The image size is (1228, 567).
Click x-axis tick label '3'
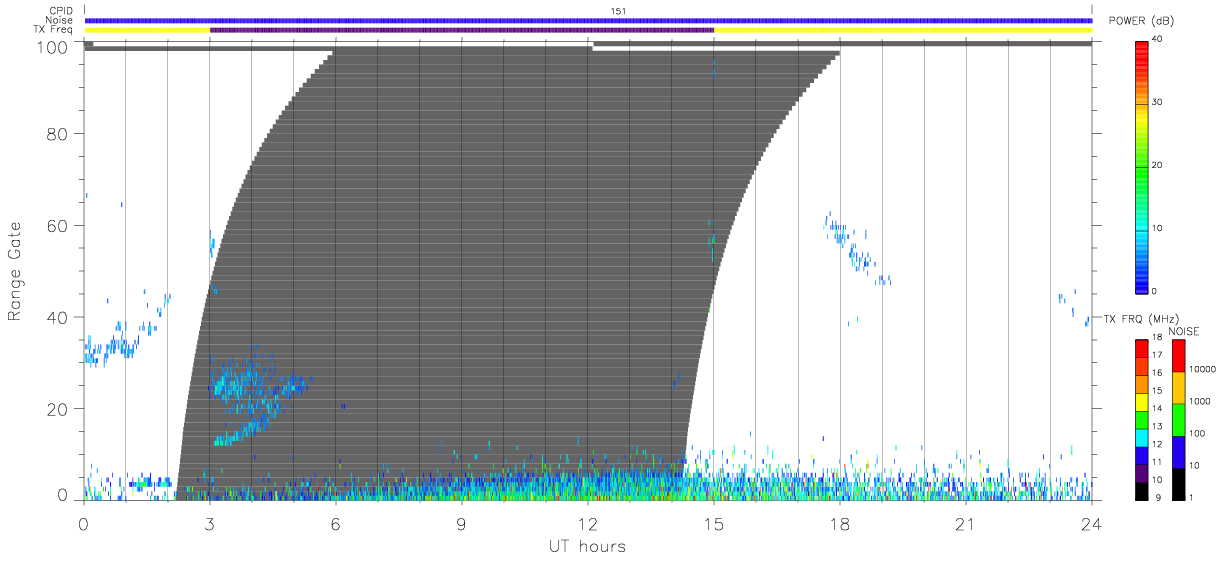click(x=209, y=523)
